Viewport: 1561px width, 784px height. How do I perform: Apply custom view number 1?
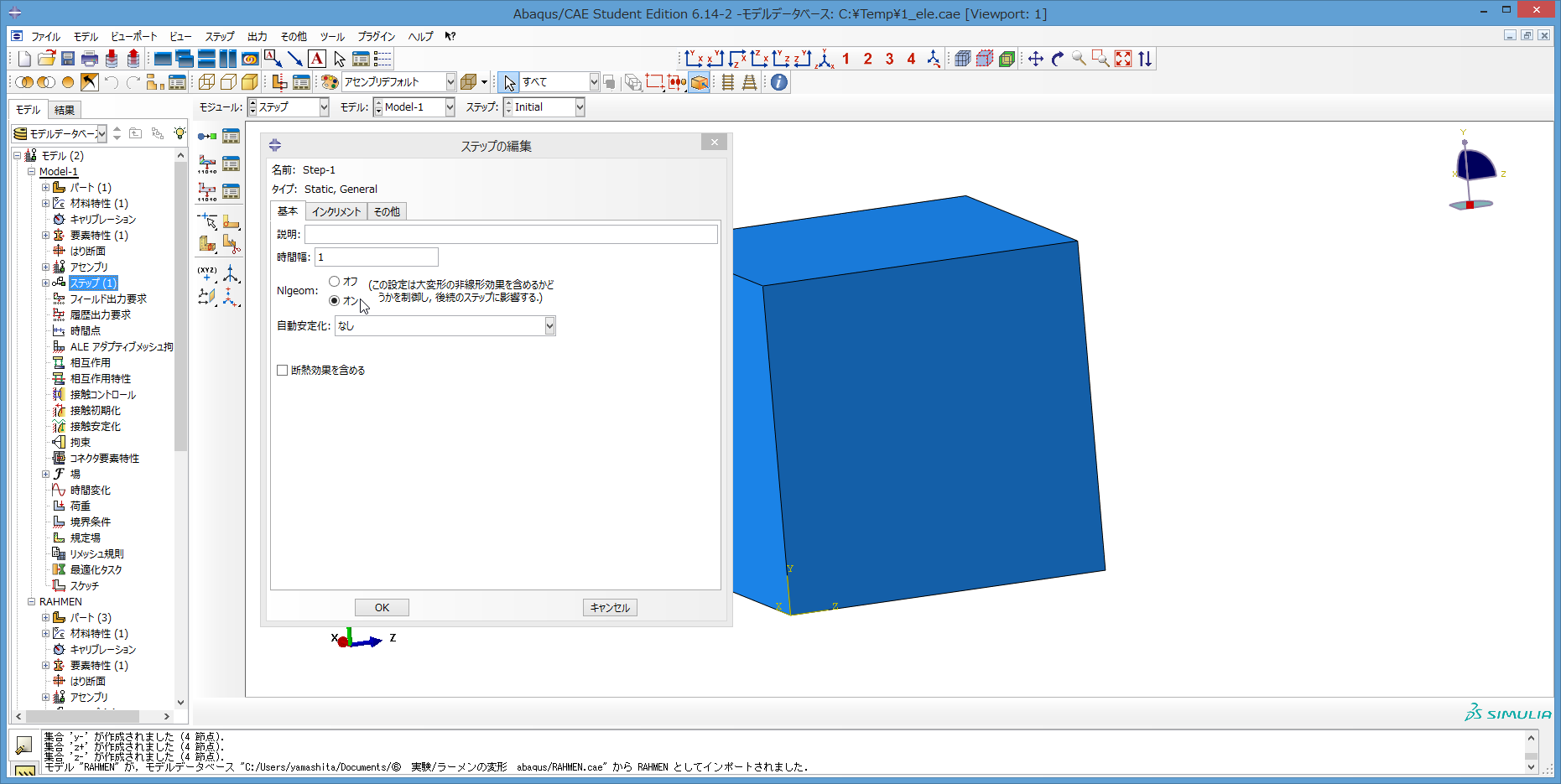coord(846,59)
